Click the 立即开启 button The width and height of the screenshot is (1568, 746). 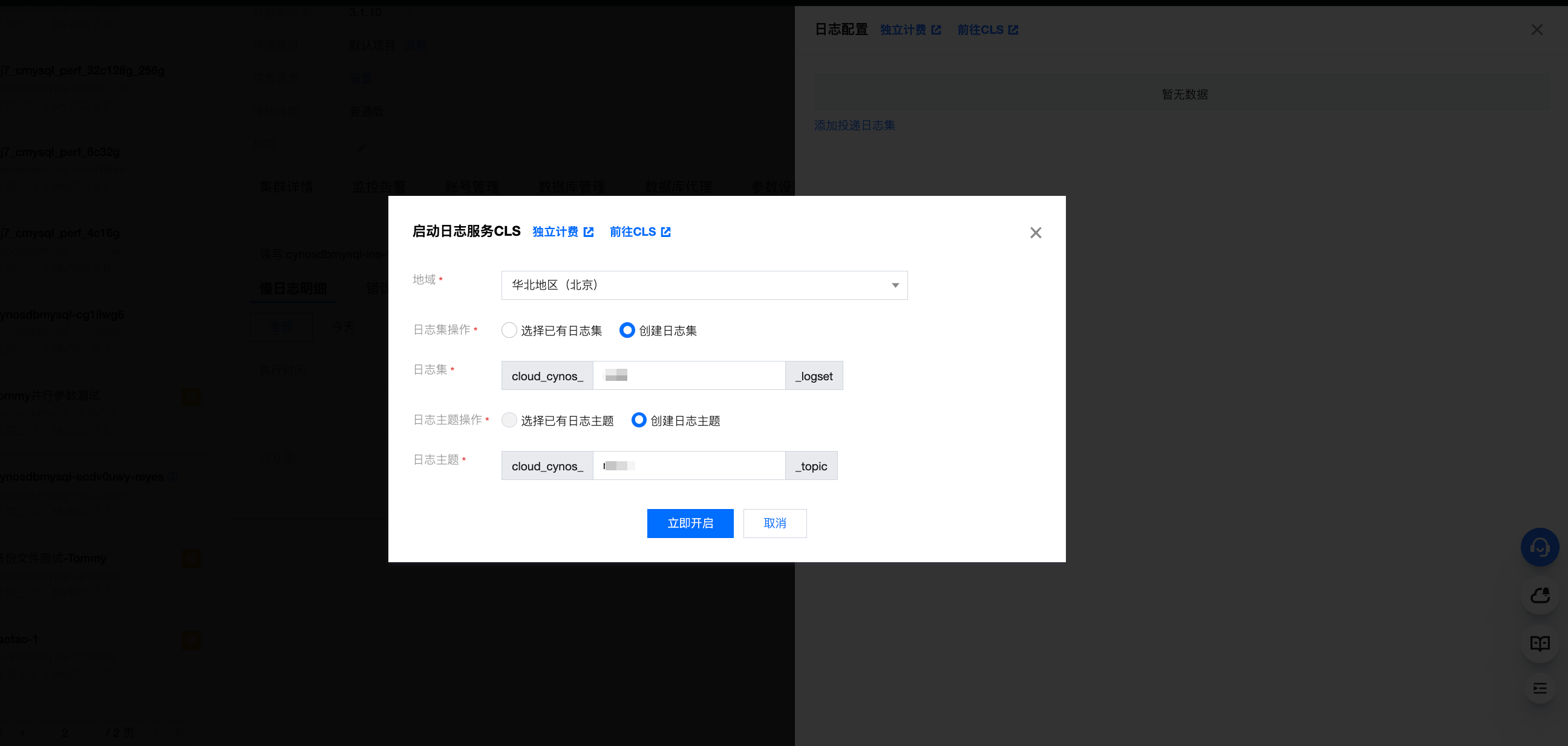point(690,524)
